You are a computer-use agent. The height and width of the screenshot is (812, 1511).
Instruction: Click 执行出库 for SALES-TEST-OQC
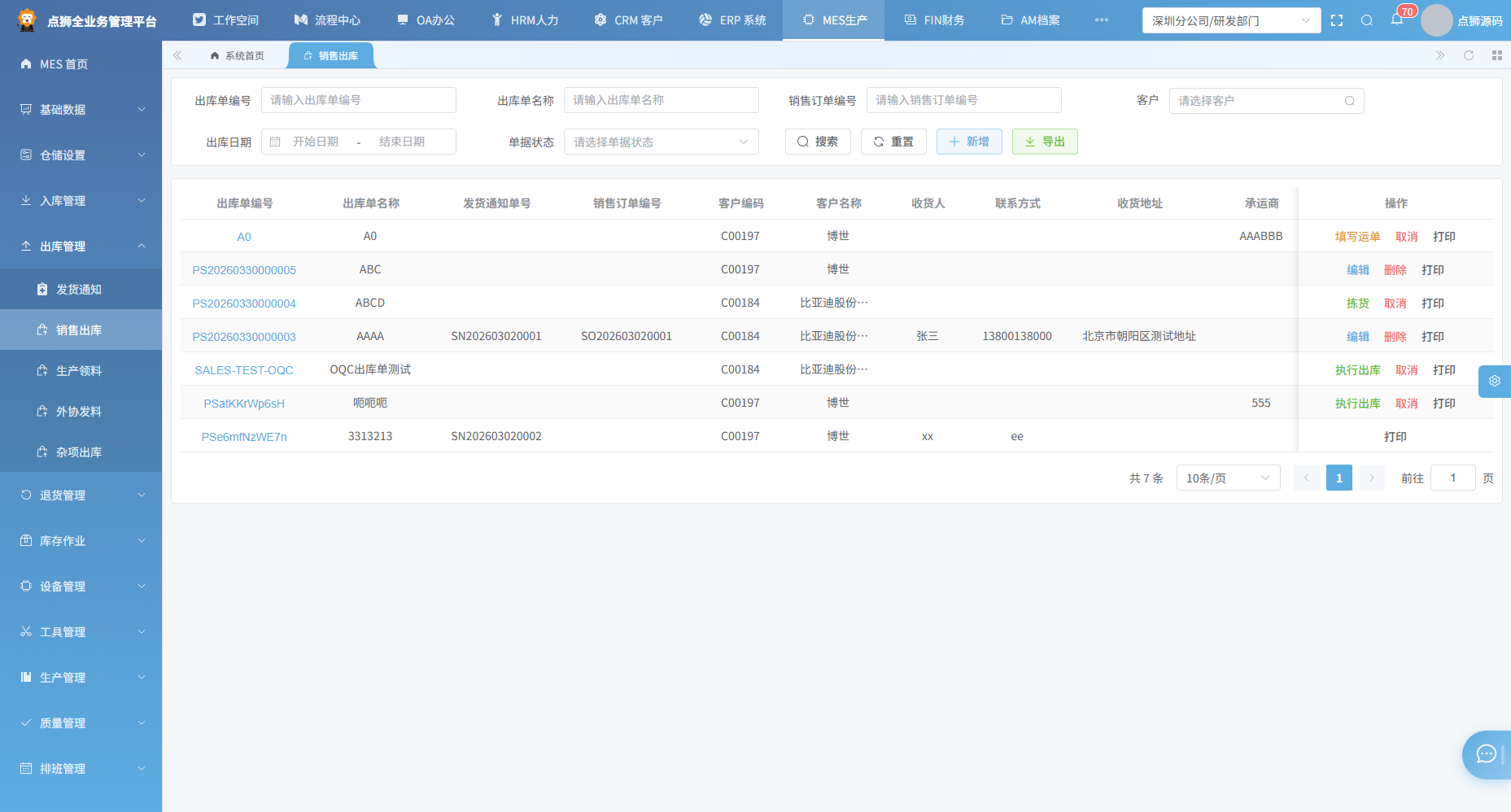tap(1357, 370)
